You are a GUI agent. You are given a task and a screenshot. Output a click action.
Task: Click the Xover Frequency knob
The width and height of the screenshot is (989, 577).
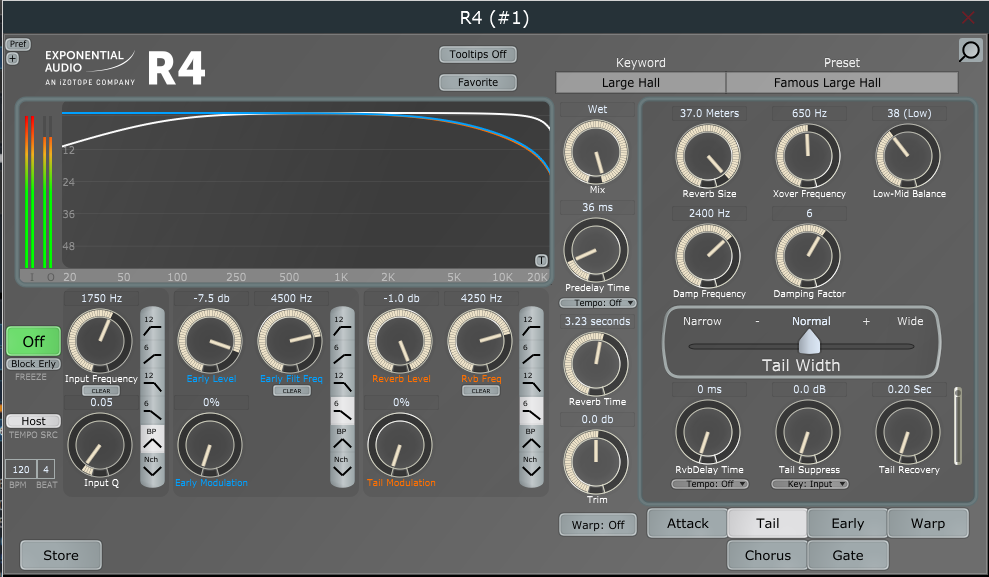808,156
